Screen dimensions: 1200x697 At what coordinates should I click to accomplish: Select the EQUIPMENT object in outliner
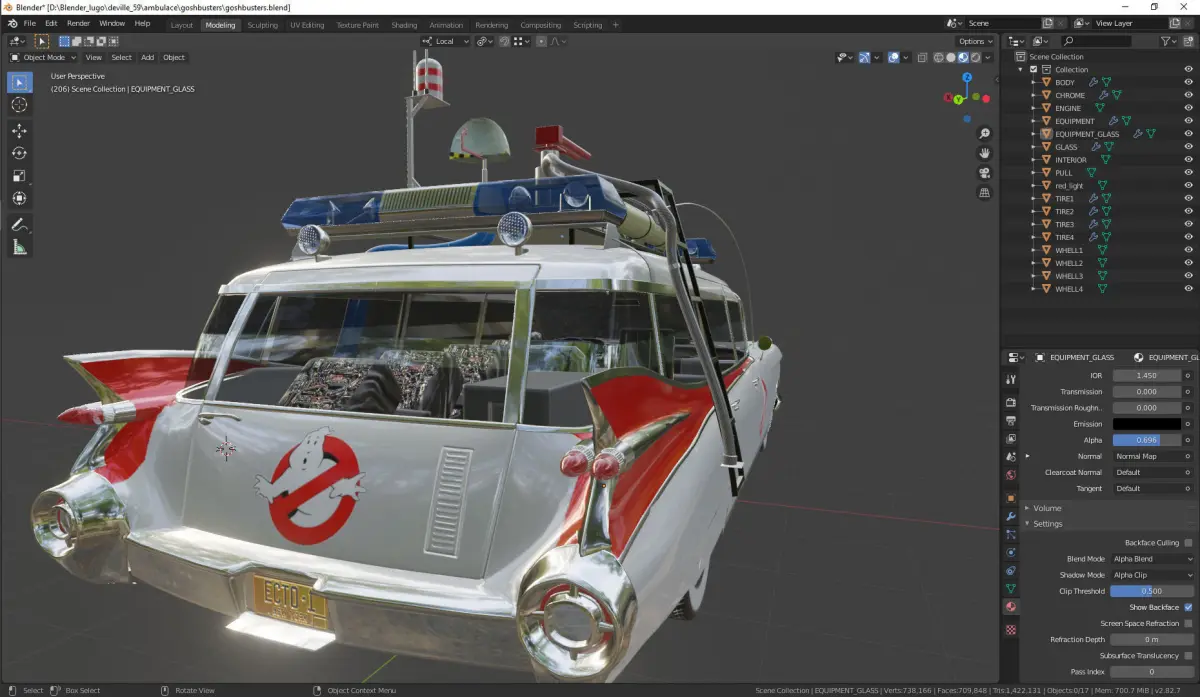pyautogui.click(x=1075, y=121)
